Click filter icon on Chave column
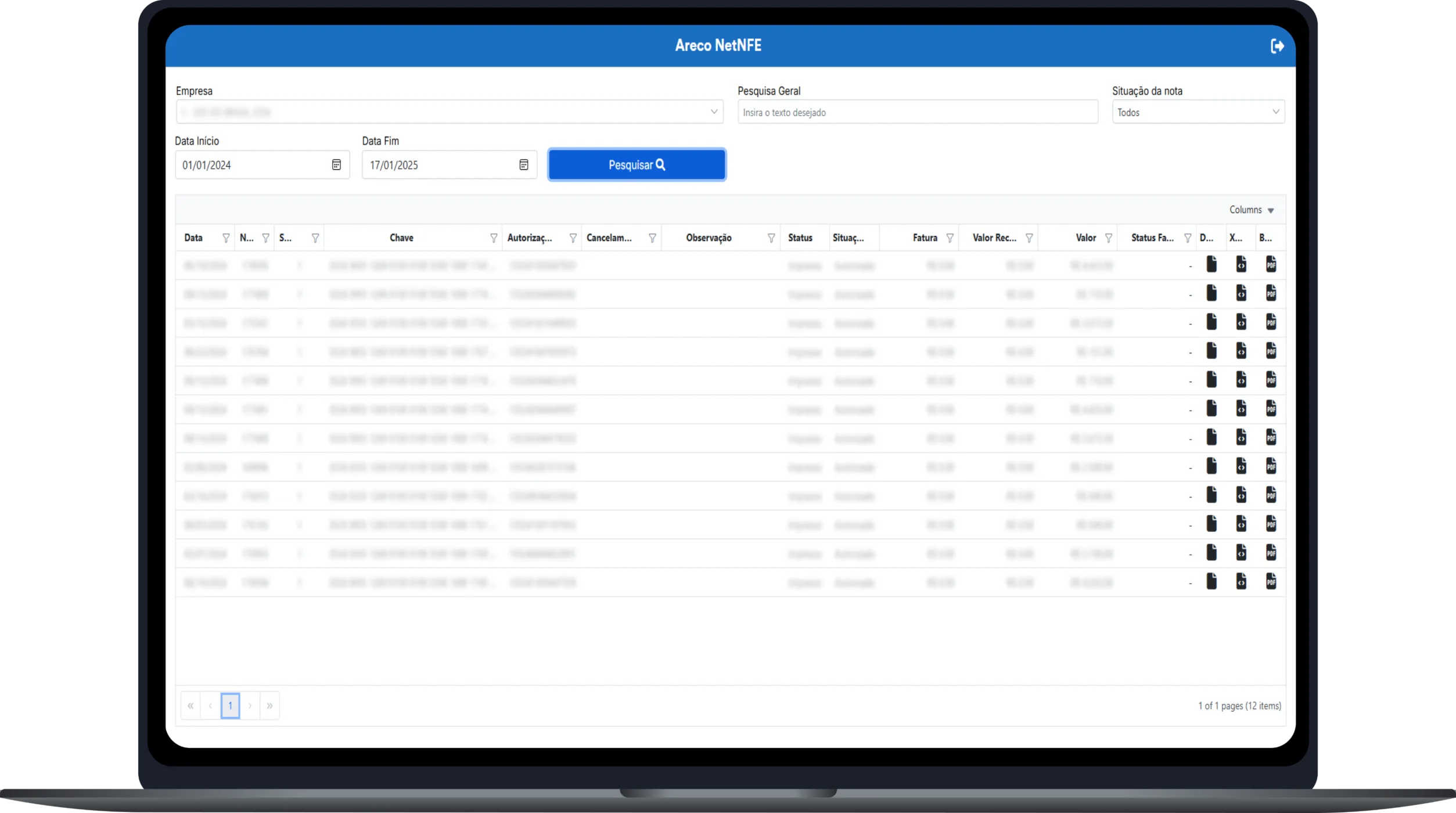 tap(493, 238)
